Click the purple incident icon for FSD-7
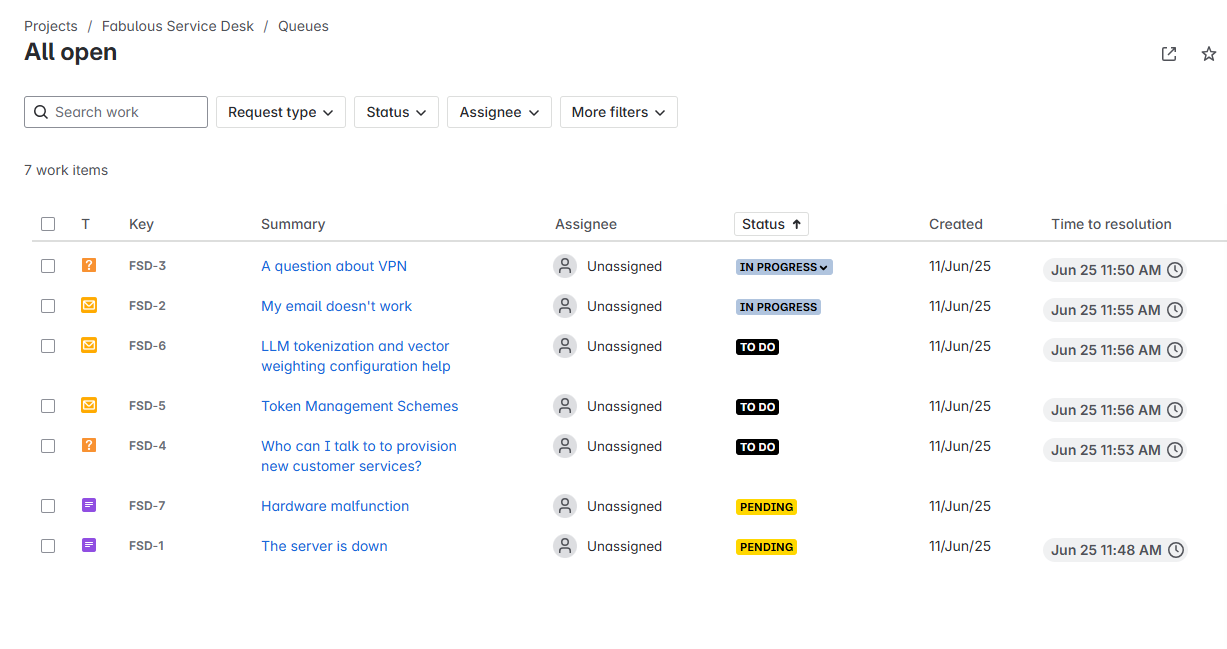 point(89,506)
